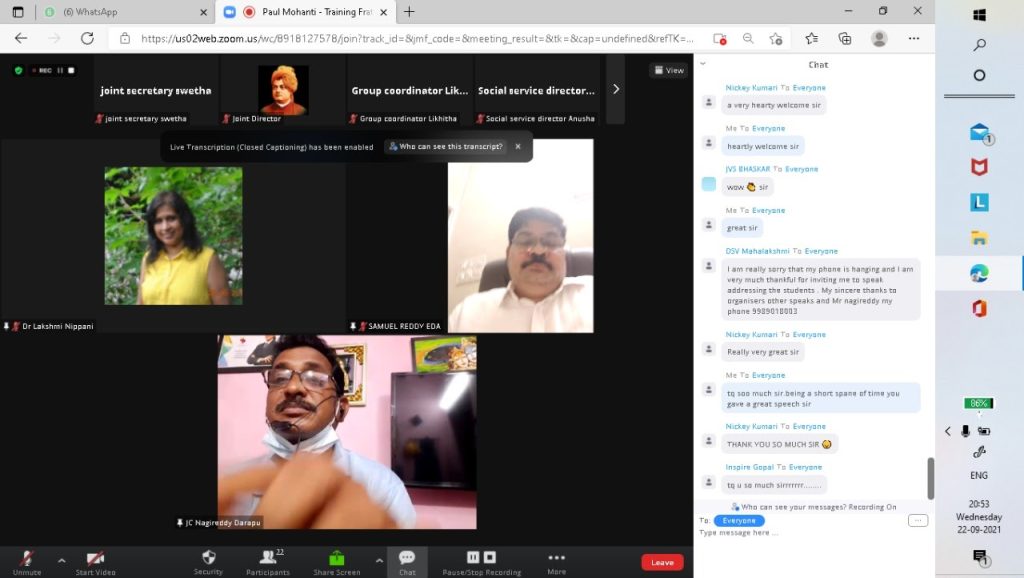Click the green Share Screen icon
The image size is (1024, 578).
[x=336, y=561]
